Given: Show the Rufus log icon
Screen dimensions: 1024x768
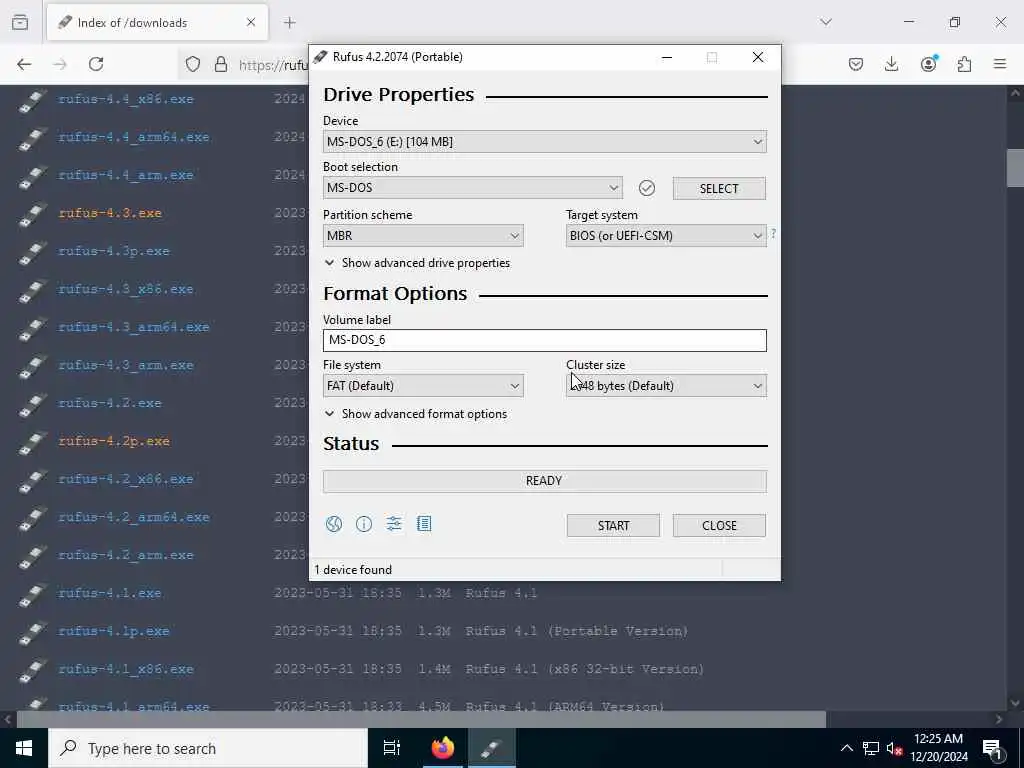Looking at the screenshot, I should 424,524.
